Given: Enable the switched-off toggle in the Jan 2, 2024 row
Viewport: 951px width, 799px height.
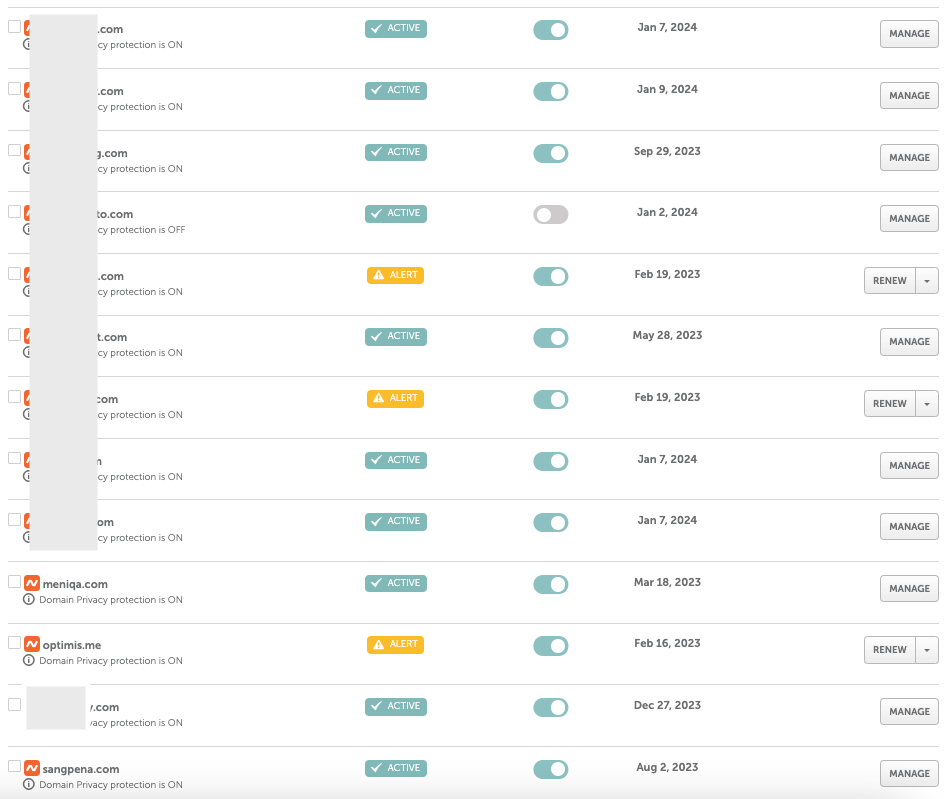Looking at the screenshot, I should tap(550, 214).
